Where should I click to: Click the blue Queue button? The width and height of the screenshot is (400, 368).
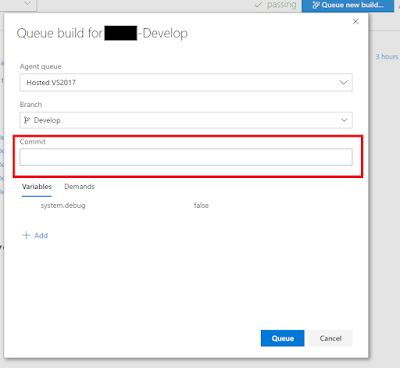[282, 338]
